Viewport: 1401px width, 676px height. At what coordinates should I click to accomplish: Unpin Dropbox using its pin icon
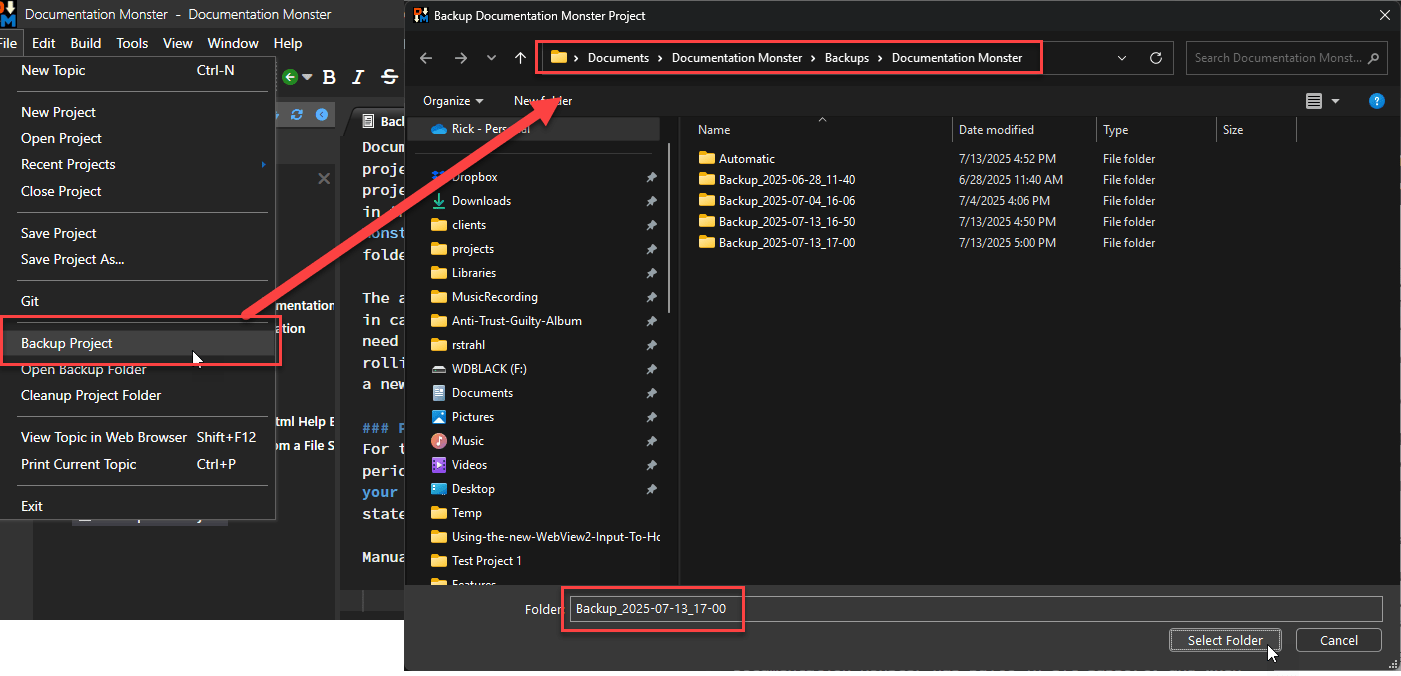651,177
